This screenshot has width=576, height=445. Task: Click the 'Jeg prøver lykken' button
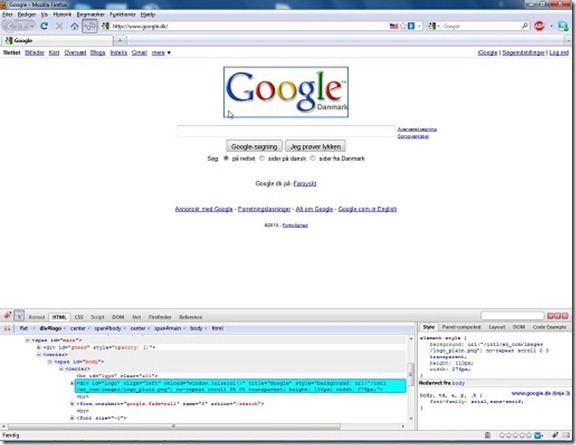pos(315,146)
